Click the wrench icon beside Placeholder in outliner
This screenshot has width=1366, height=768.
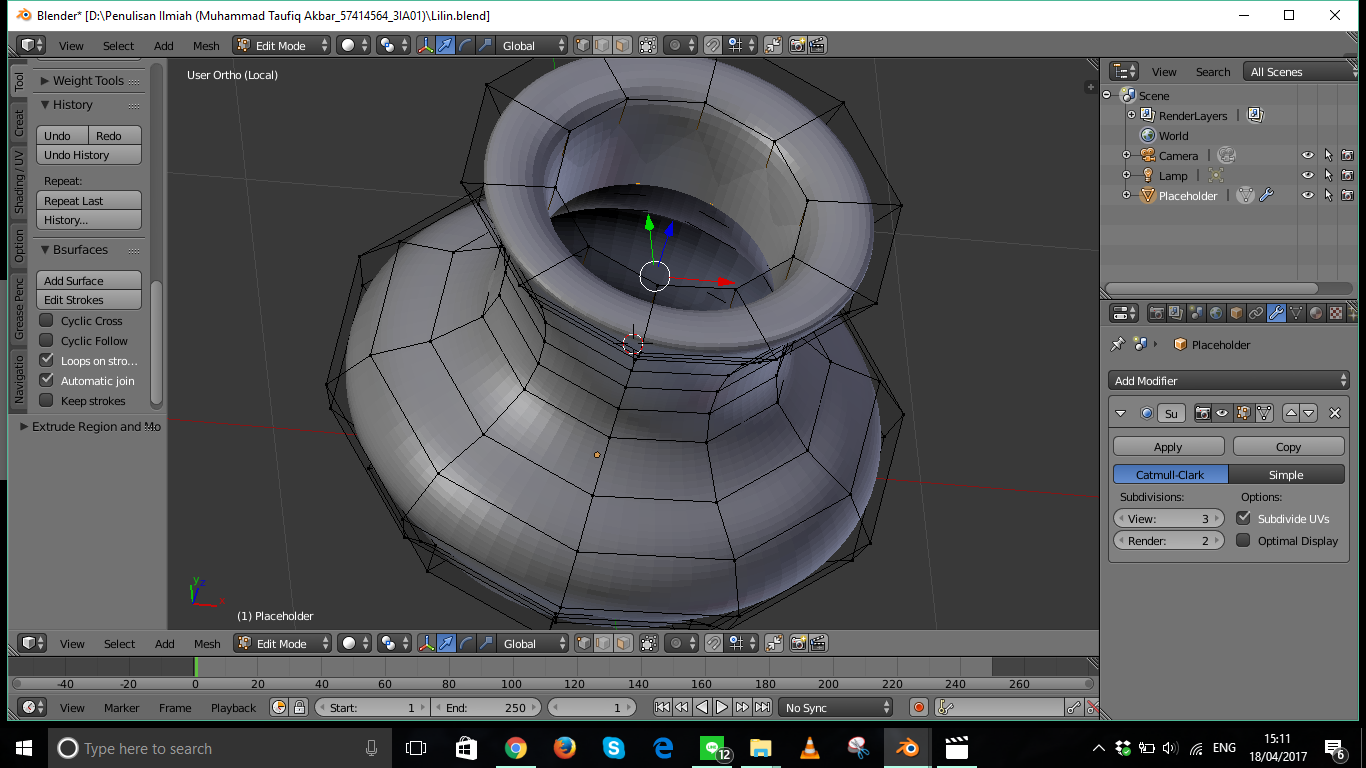(1266, 196)
